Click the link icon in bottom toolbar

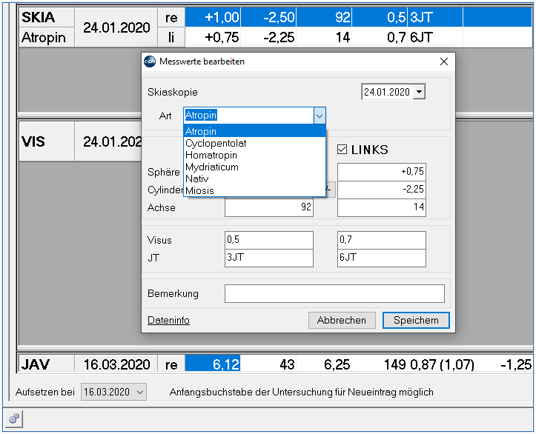pyautogui.click(x=14, y=419)
